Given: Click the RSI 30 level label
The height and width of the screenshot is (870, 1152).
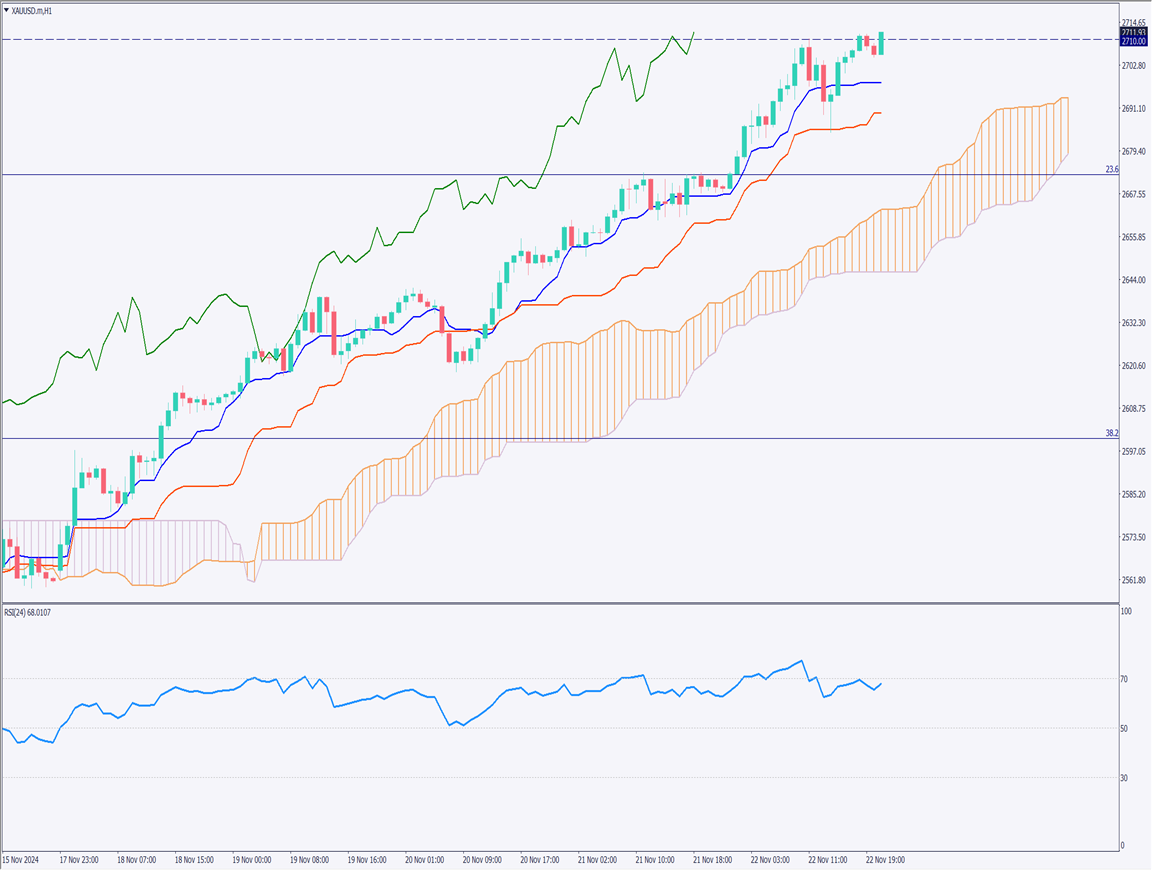Looking at the screenshot, I should click(x=1124, y=778).
